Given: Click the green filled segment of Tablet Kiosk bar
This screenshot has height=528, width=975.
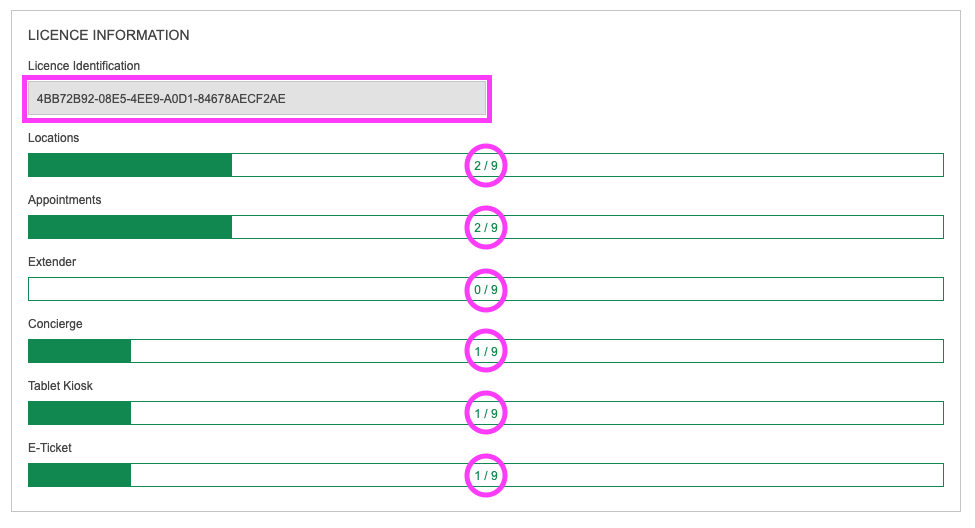Looking at the screenshot, I should 79,413.
